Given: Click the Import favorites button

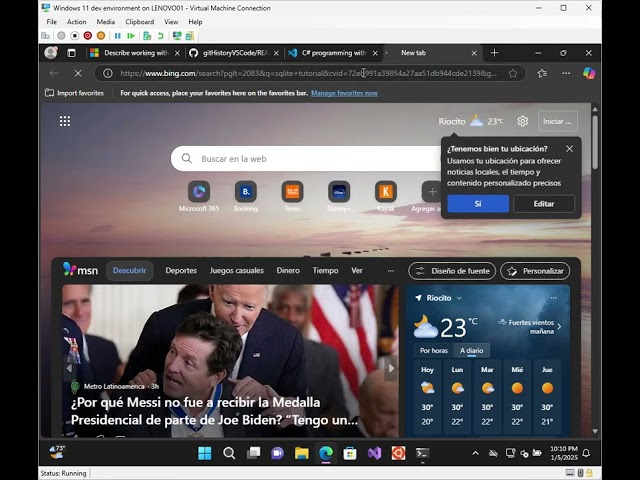Looking at the screenshot, I should pyautogui.click(x=74, y=93).
